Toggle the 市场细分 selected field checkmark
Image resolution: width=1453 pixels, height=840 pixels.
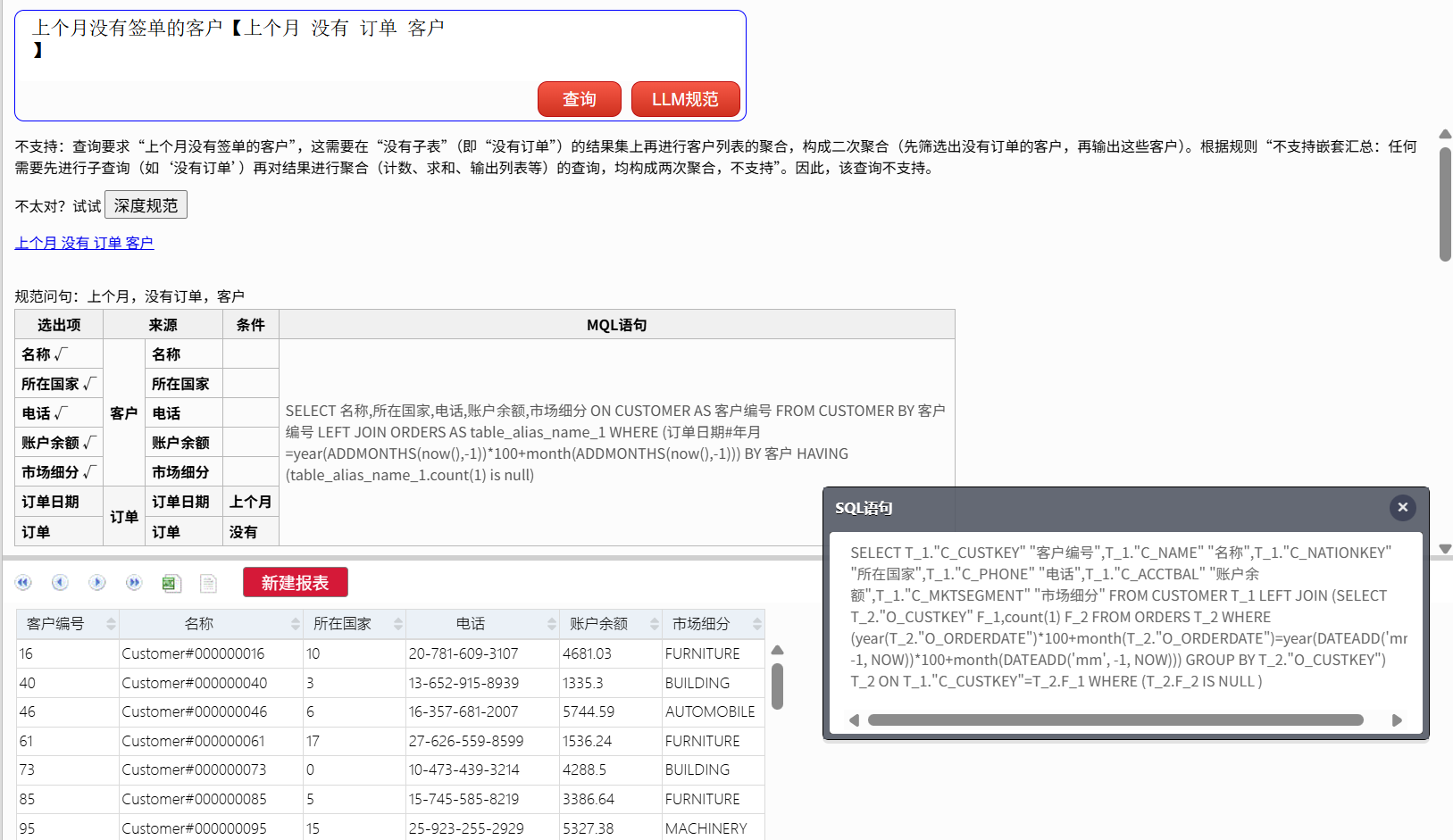click(89, 472)
